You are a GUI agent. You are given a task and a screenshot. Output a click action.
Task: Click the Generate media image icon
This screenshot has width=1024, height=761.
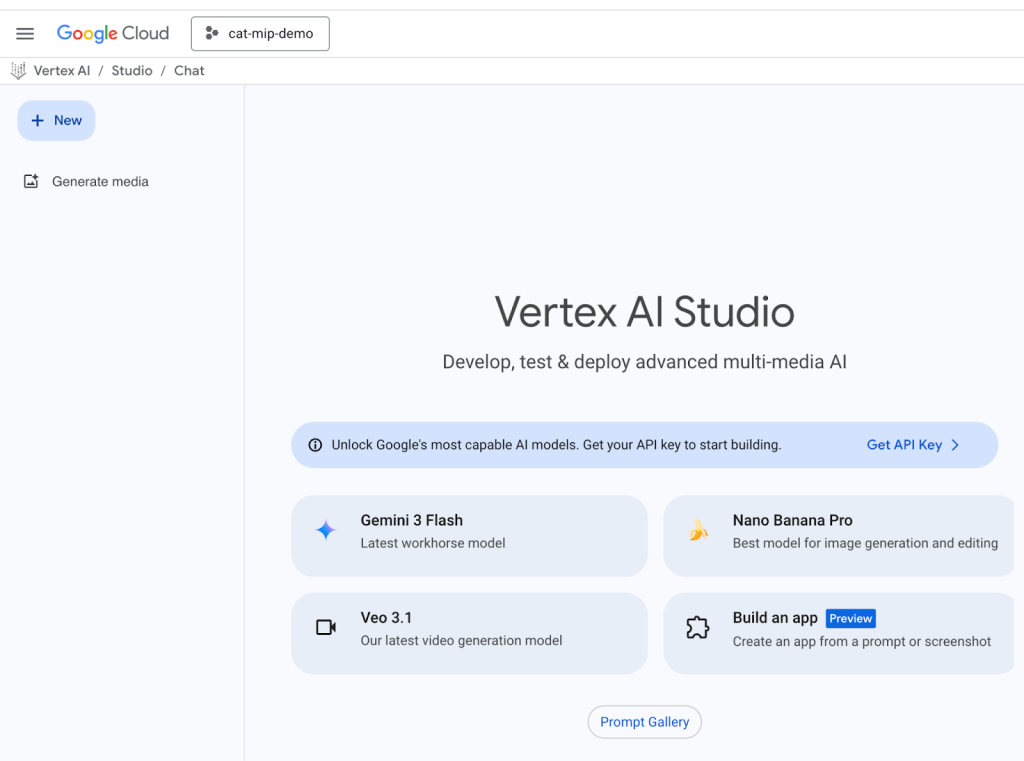(31, 182)
